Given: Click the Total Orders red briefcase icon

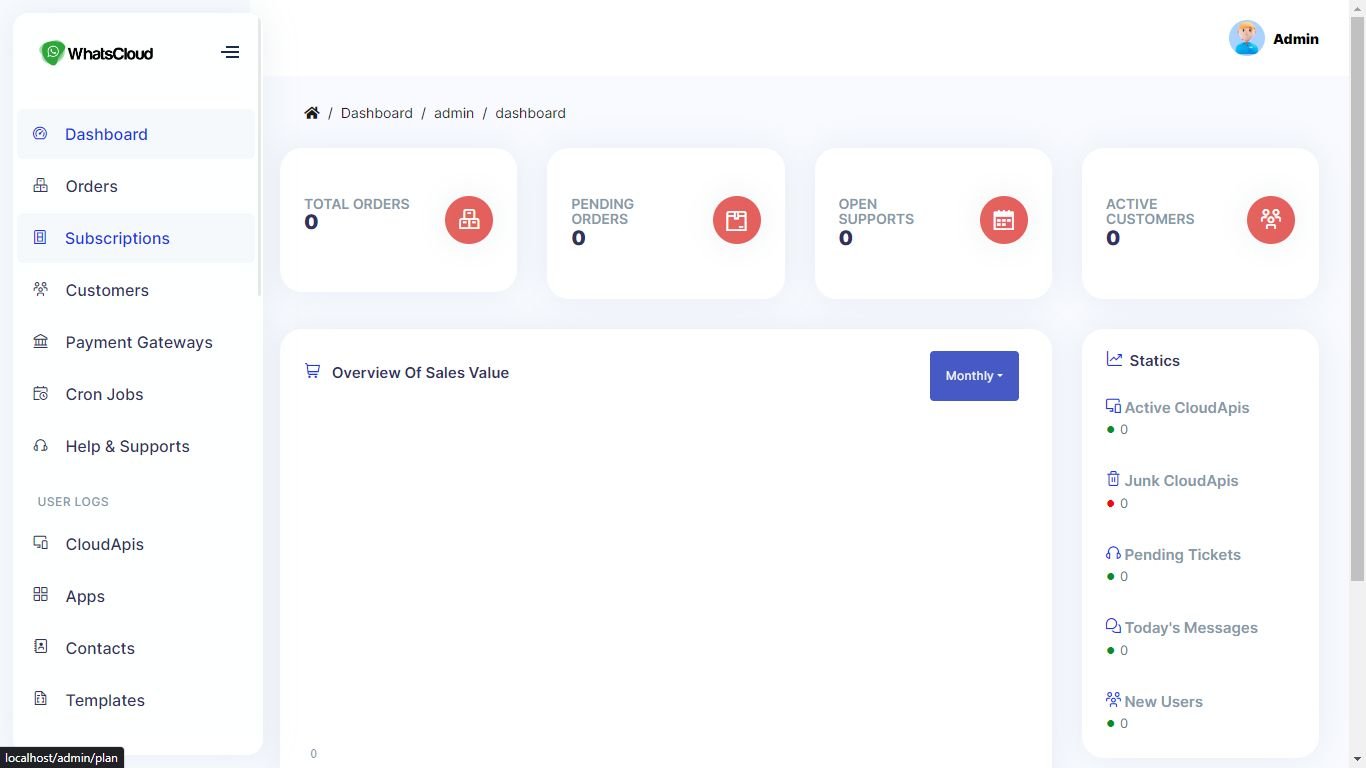Looking at the screenshot, I should [468, 219].
